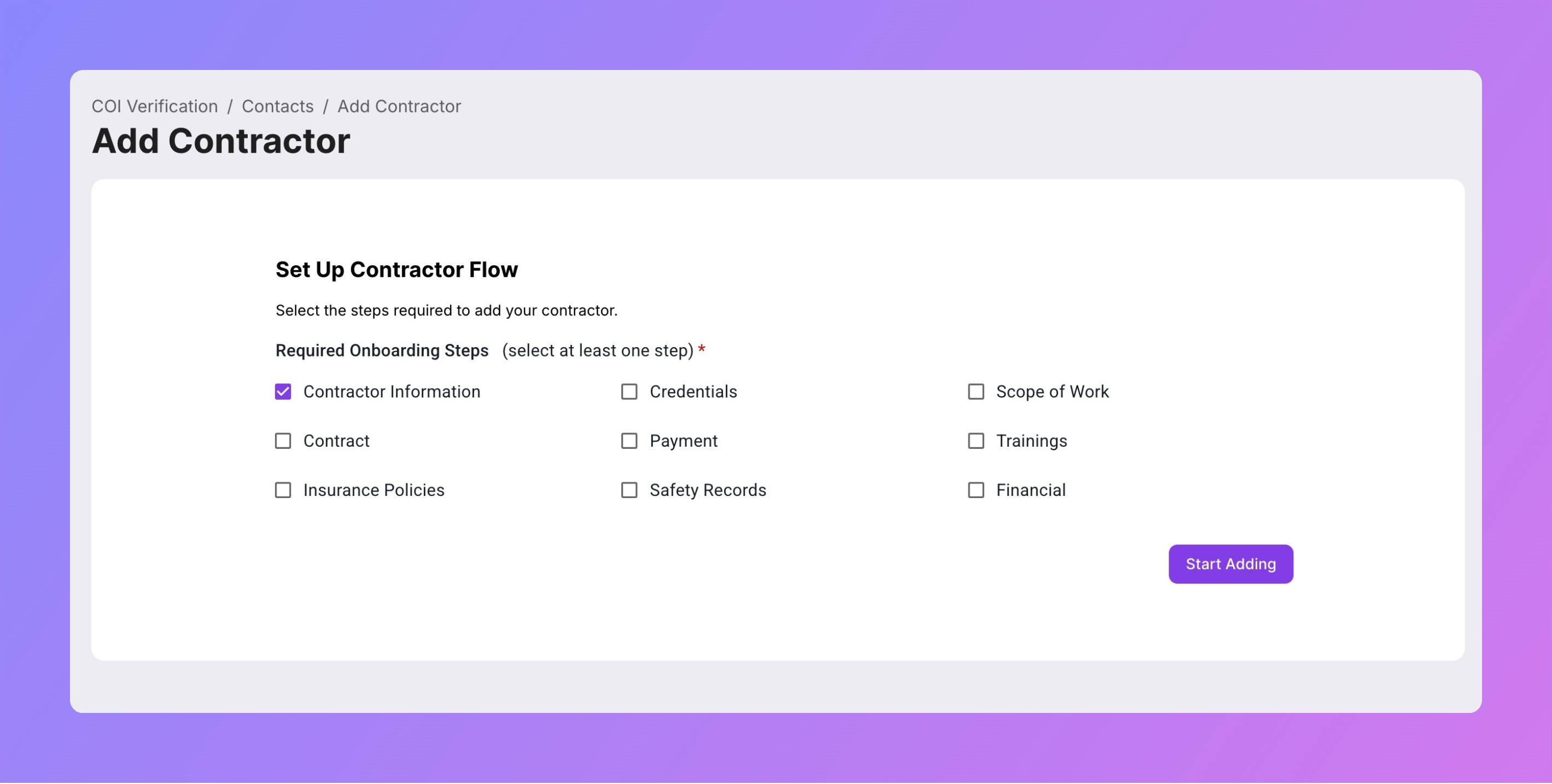
Task: Click the Add Contractor breadcrumb item
Action: 399,107
